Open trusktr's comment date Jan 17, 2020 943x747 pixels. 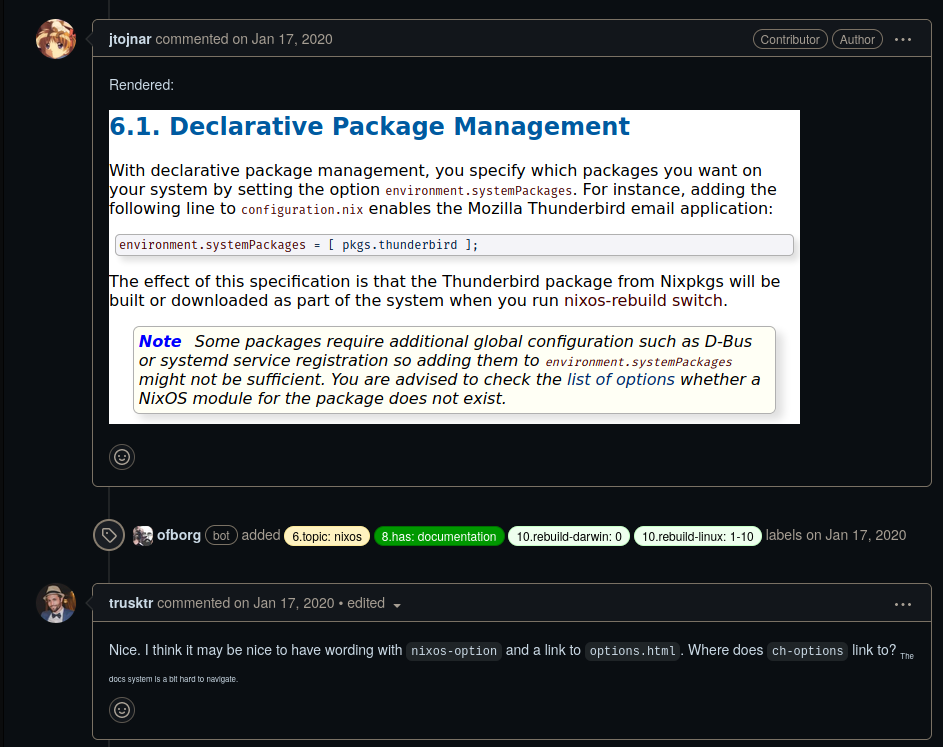[293, 603]
